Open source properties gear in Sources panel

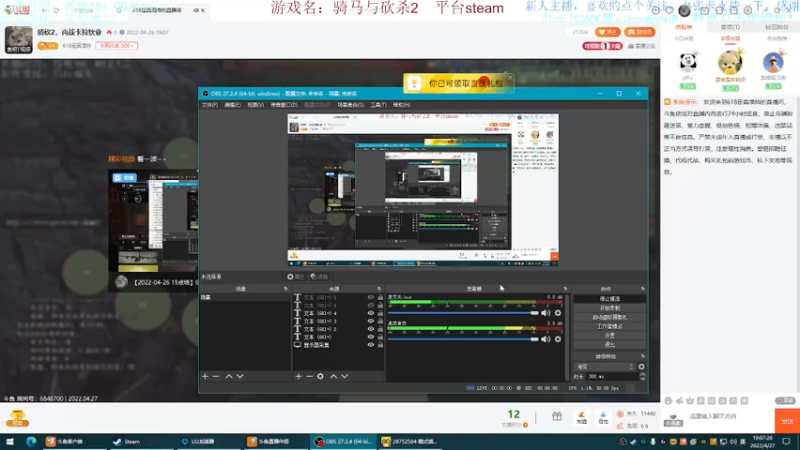320,377
